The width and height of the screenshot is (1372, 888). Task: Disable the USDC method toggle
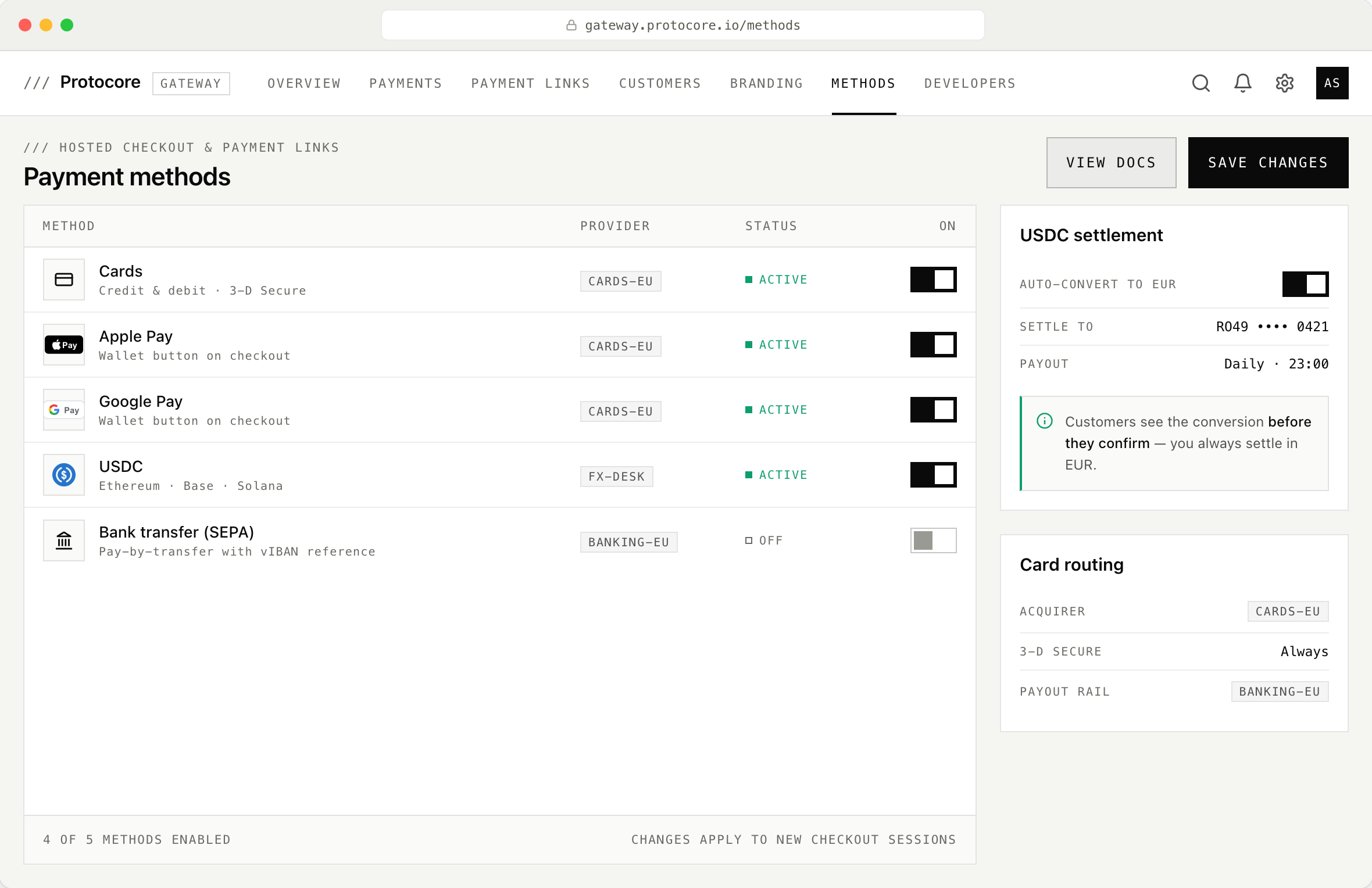point(933,475)
